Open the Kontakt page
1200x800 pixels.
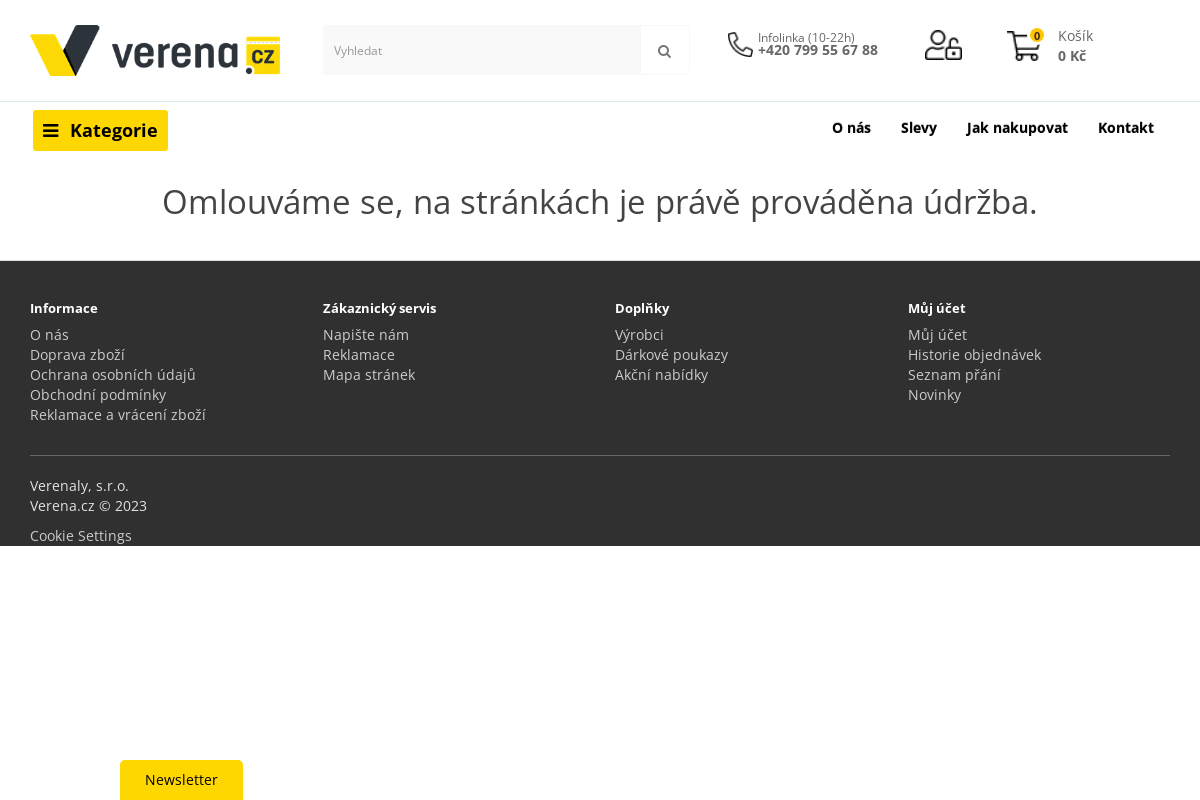pyautogui.click(x=1125, y=128)
